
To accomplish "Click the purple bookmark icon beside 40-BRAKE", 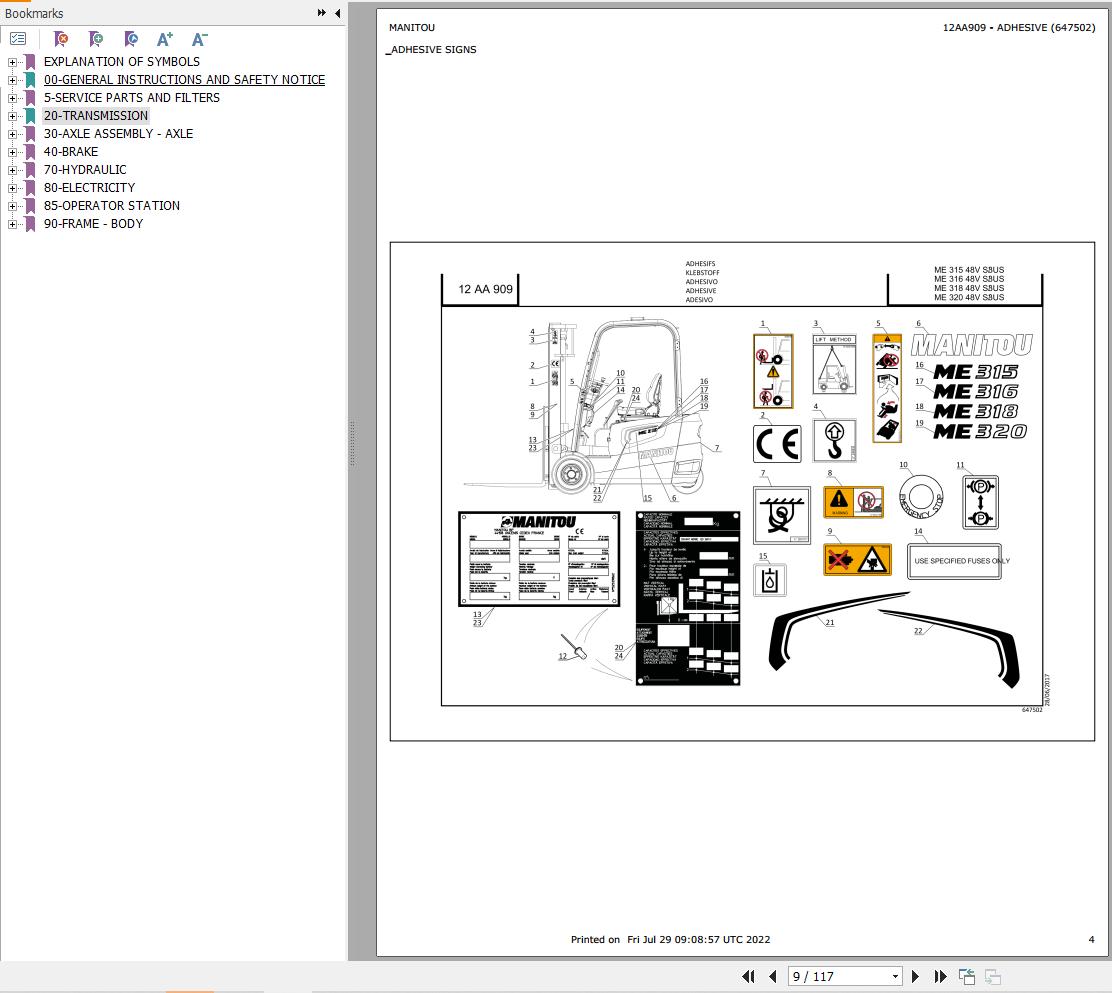I will pyautogui.click(x=30, y=152).
